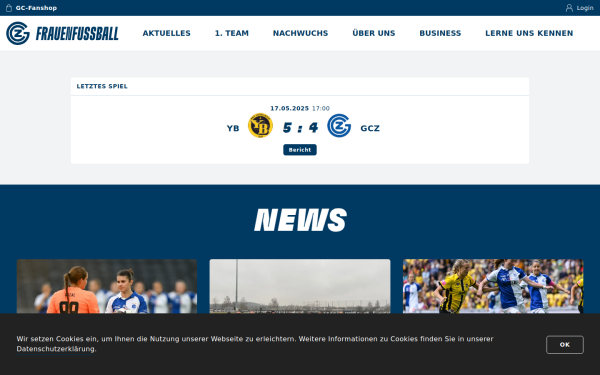Click the GCZ team abbreviation text
This screenshot has height=375, width=600.
click(370, 128)
